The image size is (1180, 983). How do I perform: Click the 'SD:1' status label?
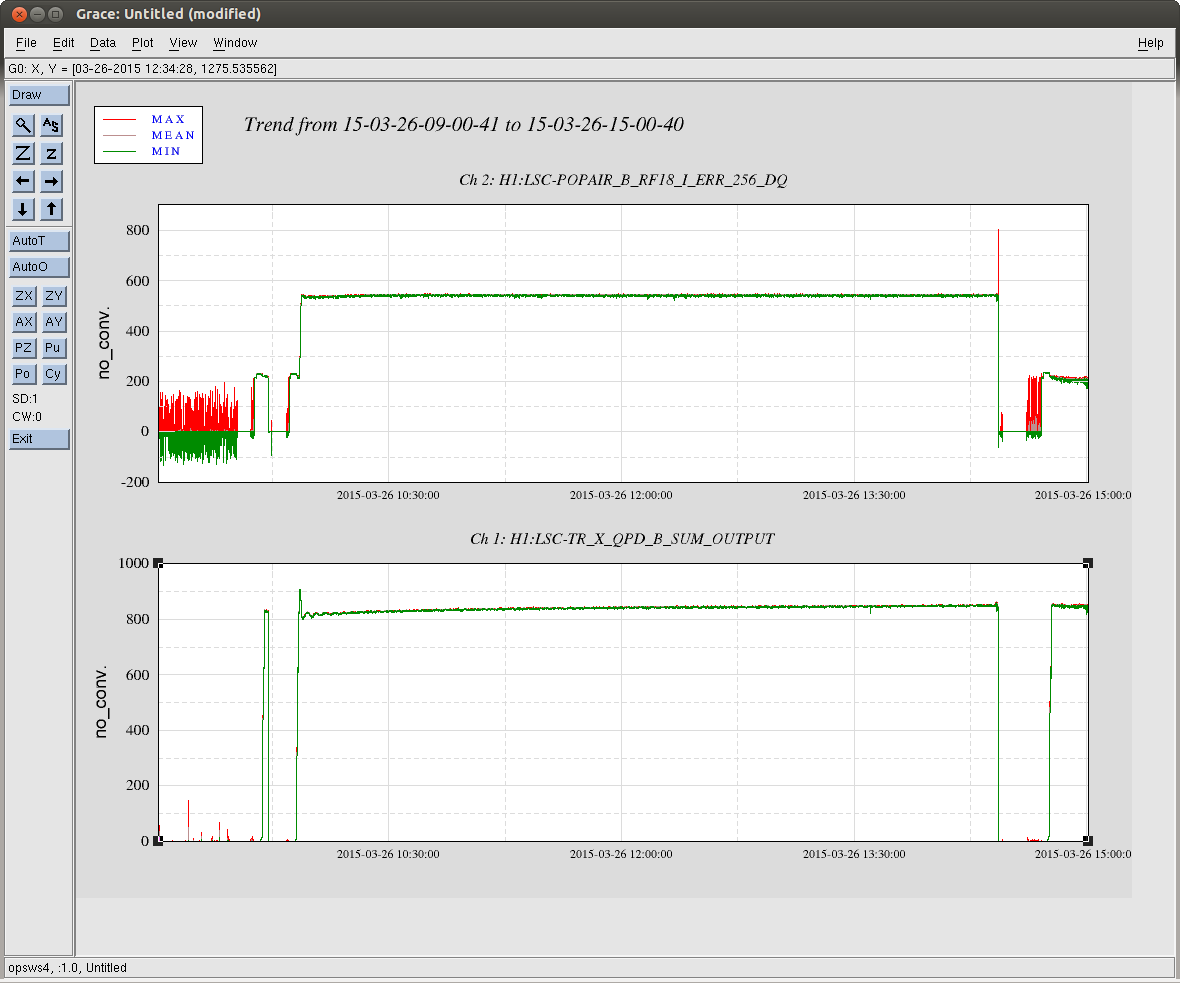(x=25, y=399)
